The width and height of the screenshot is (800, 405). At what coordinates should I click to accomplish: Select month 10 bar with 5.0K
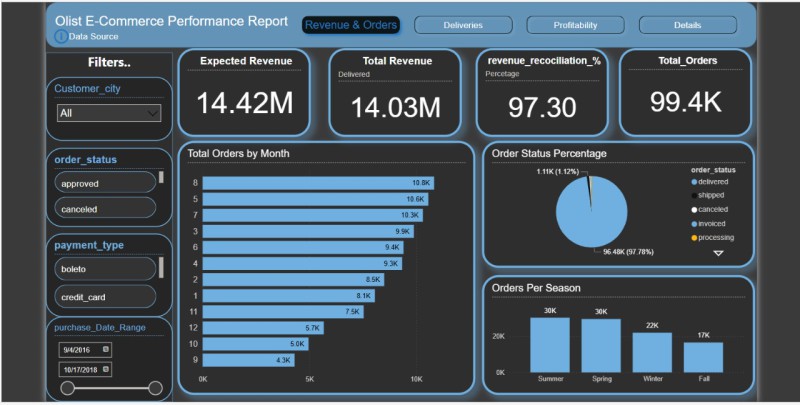click(x=256, y=344)
